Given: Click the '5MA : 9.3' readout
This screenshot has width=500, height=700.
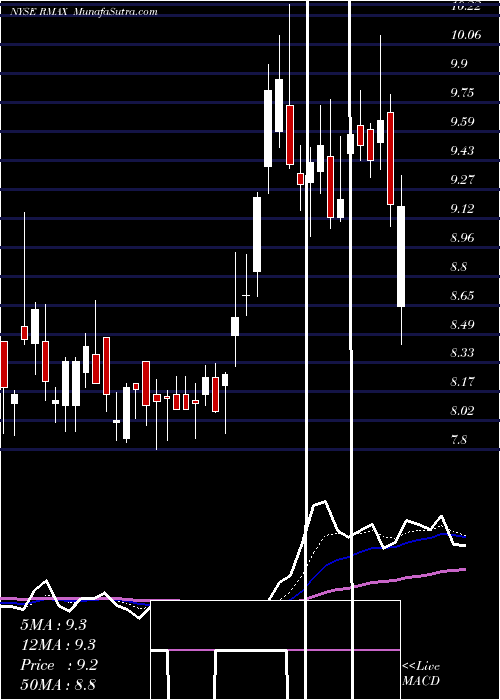Looking at the screenshot, I should pyautogui.click(x=54, y=625).
